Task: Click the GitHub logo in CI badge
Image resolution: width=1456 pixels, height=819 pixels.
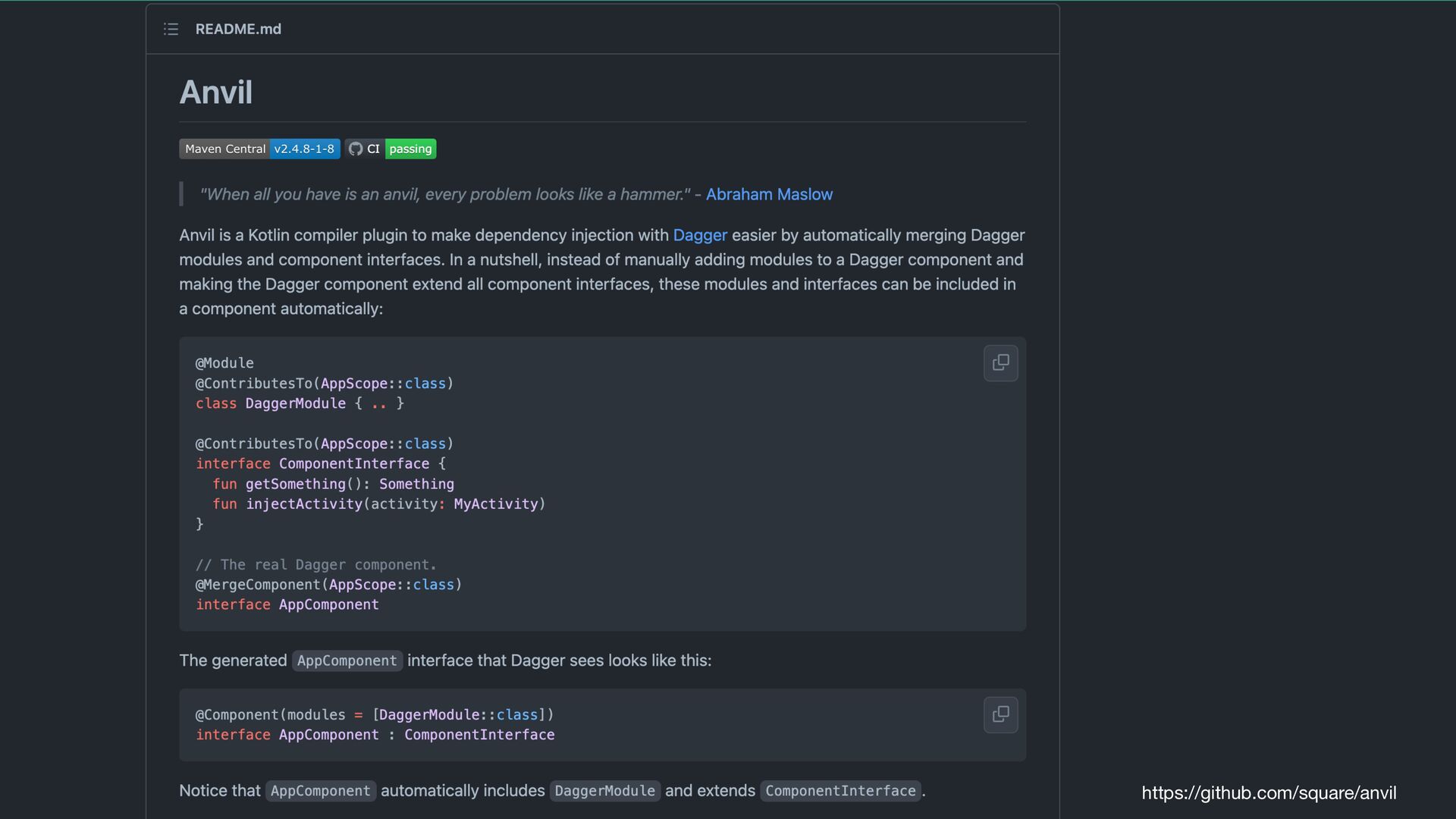Action: tap(356, 149)
